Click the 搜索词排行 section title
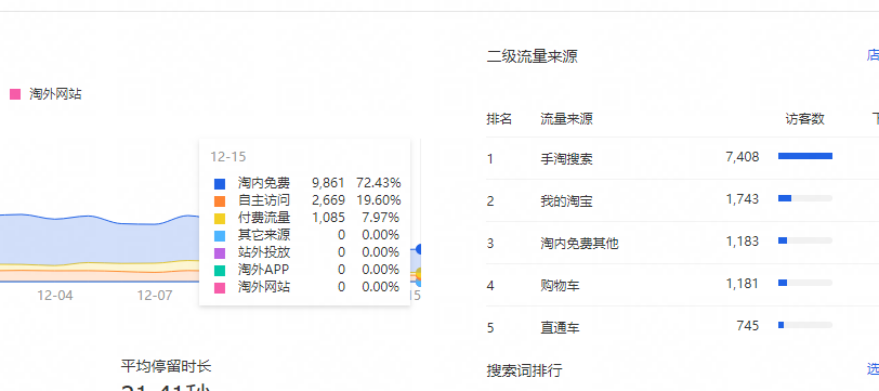The height and width of the screenshot is (391, 879). [524, 370]
